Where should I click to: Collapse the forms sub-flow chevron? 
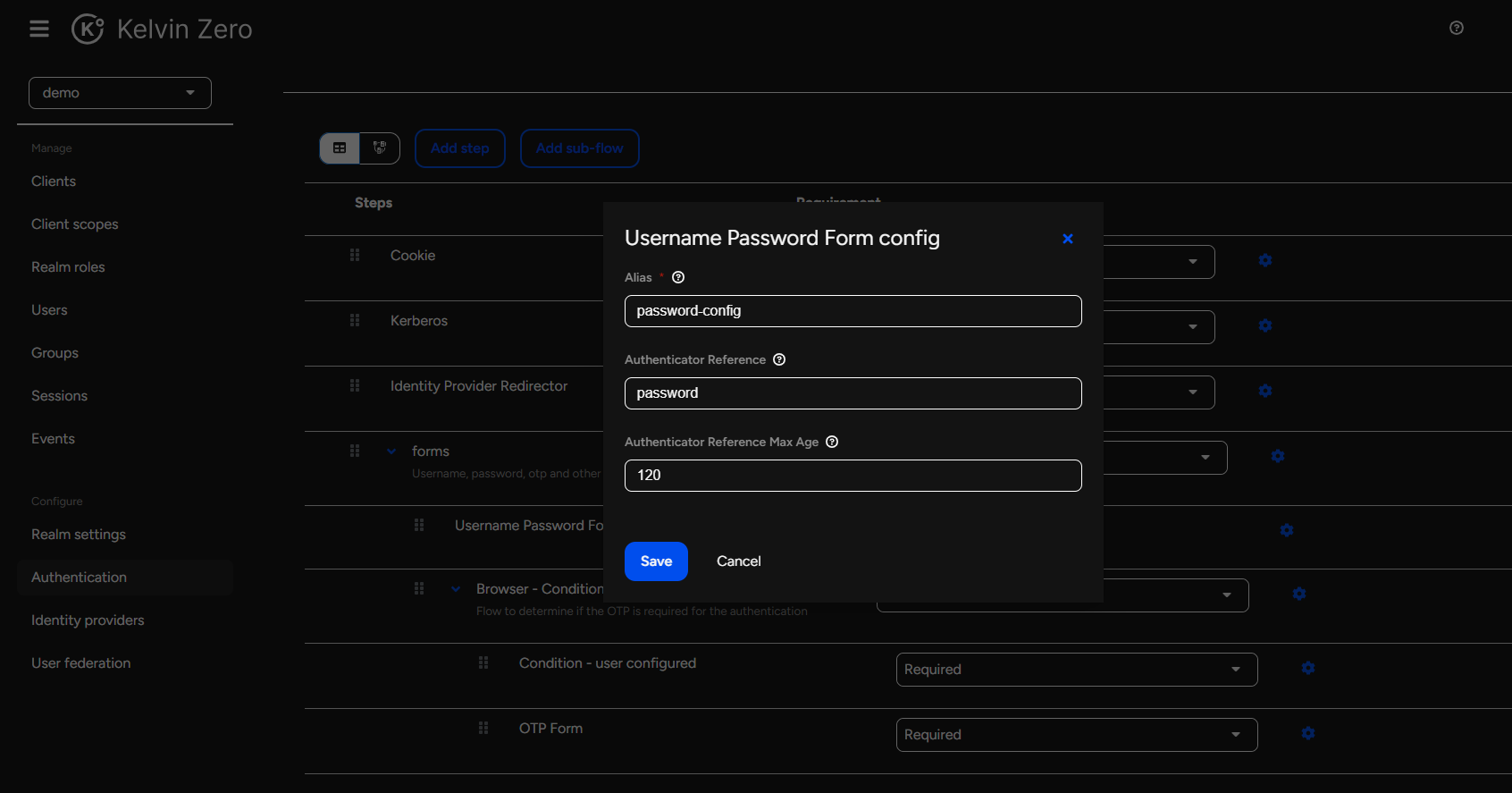(391, 451)
